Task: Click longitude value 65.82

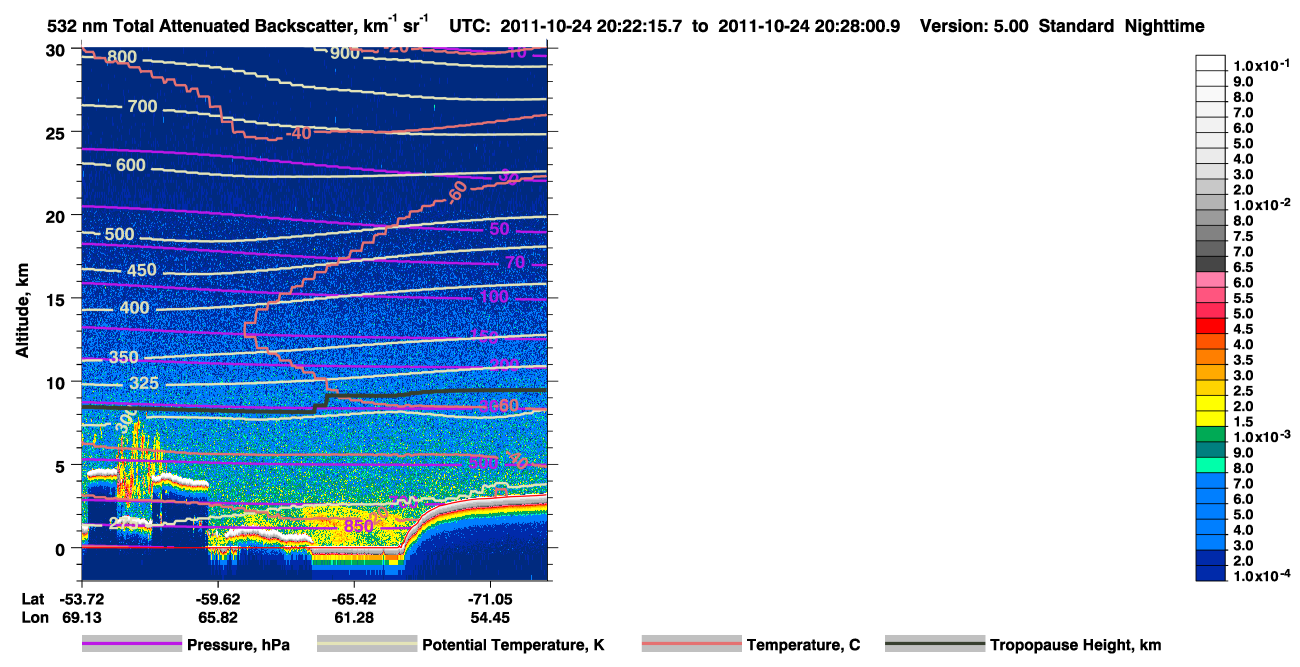Action: tap(218, 617)
